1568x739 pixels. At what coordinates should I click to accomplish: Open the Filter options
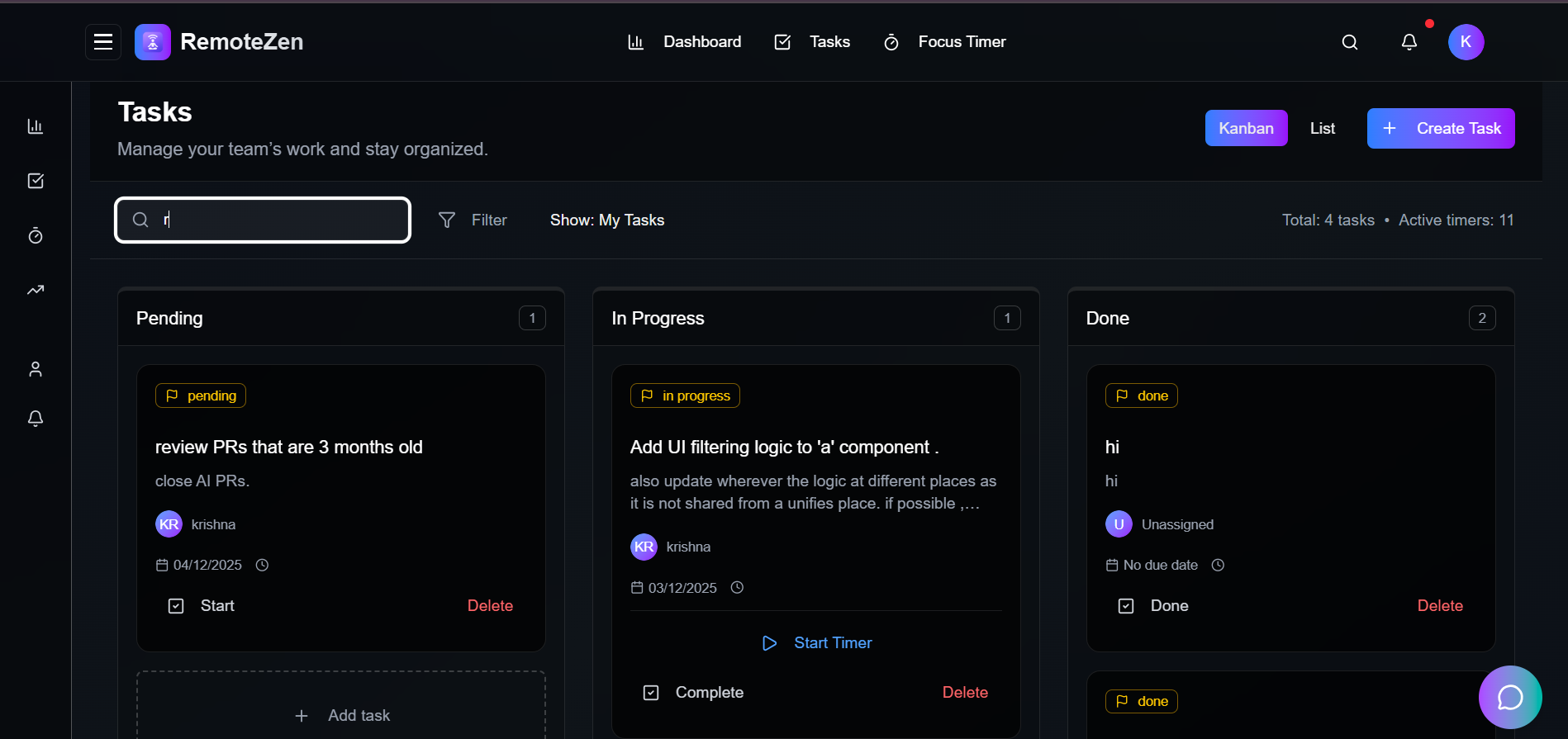pos(473,220)
